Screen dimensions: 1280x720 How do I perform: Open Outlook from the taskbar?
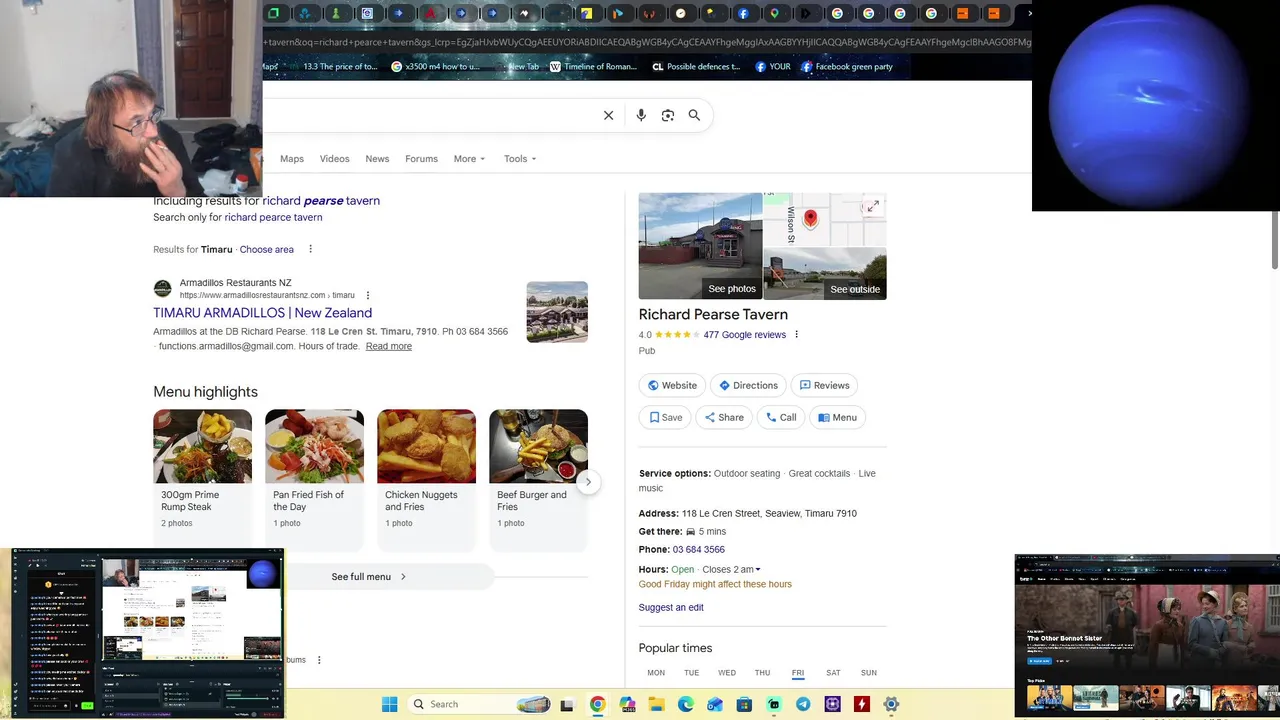[x=715, y=704]
